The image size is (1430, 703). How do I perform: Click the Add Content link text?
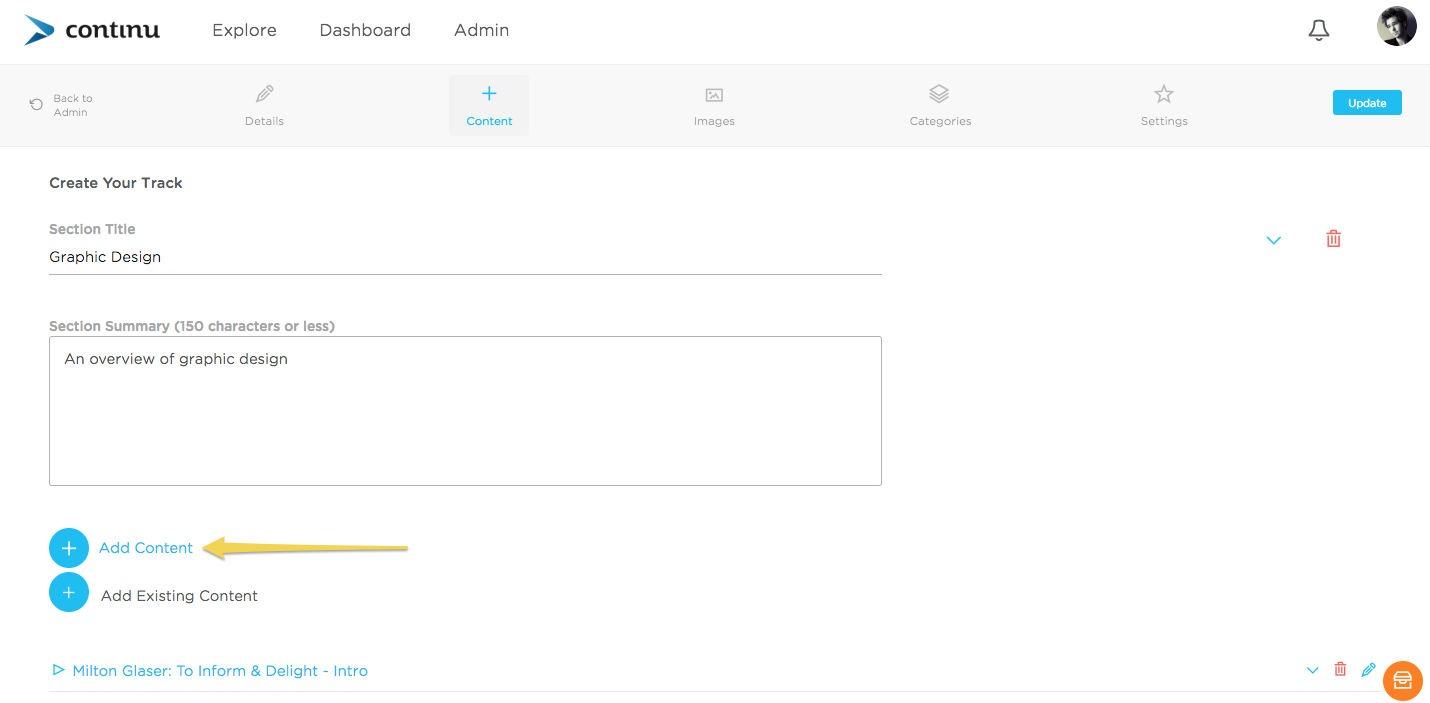click(x=146, y=548)
